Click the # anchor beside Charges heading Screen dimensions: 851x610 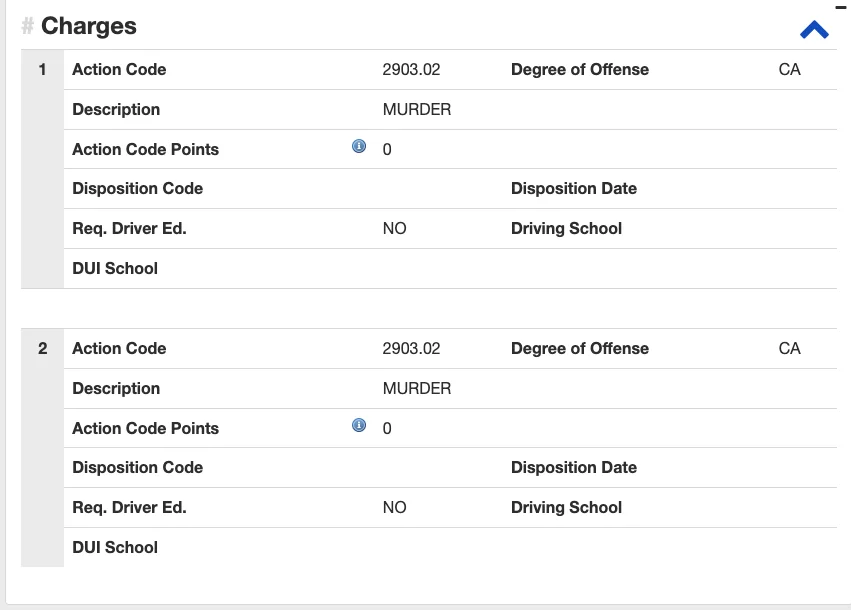point(28,27)
